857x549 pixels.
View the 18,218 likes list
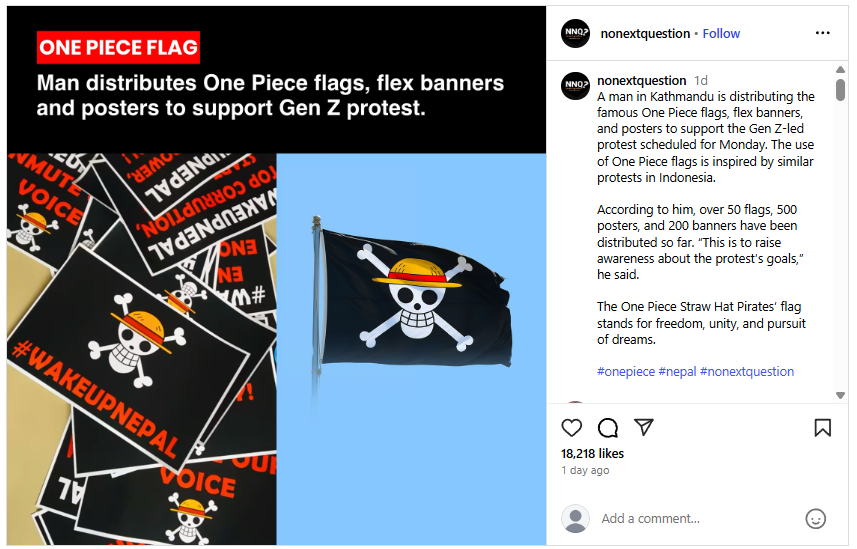[592, 453]
